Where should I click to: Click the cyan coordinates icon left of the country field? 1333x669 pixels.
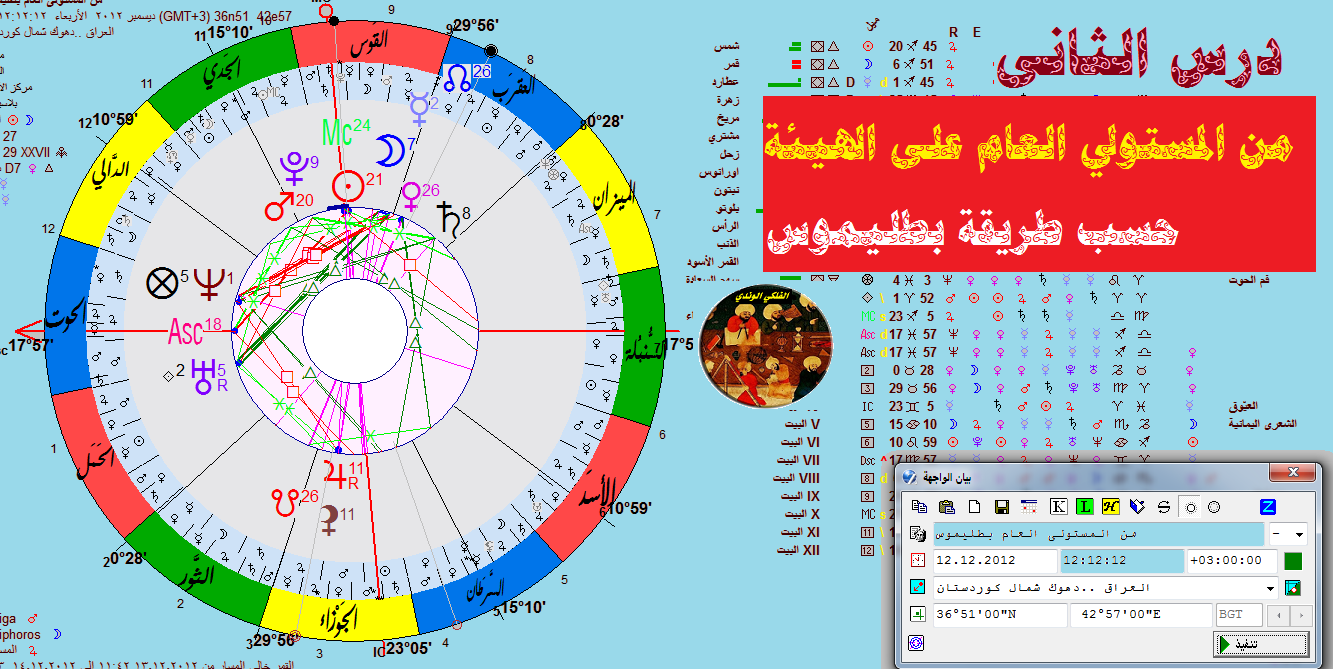pos(916,587)
